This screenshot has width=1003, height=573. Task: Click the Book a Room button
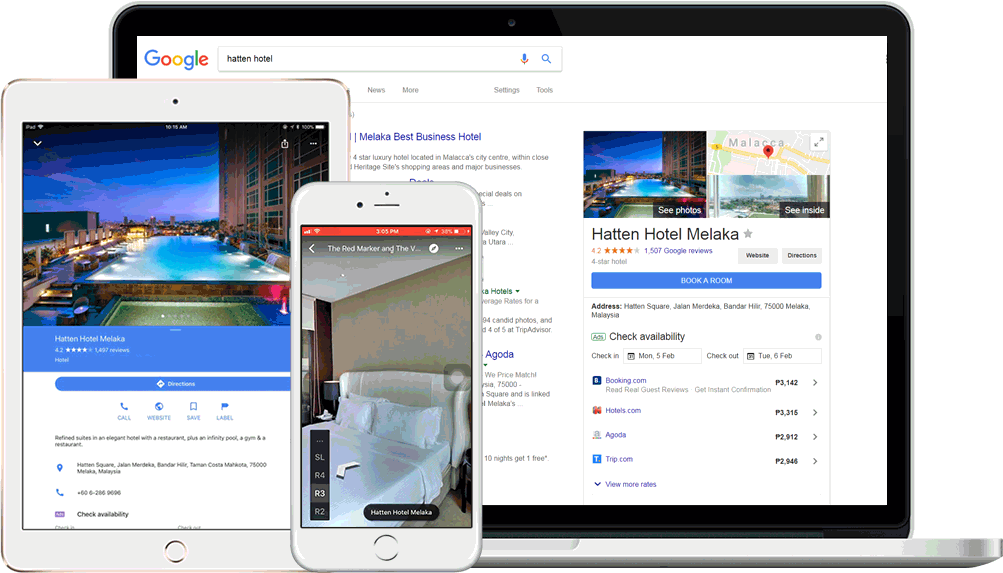coord(706,281)
